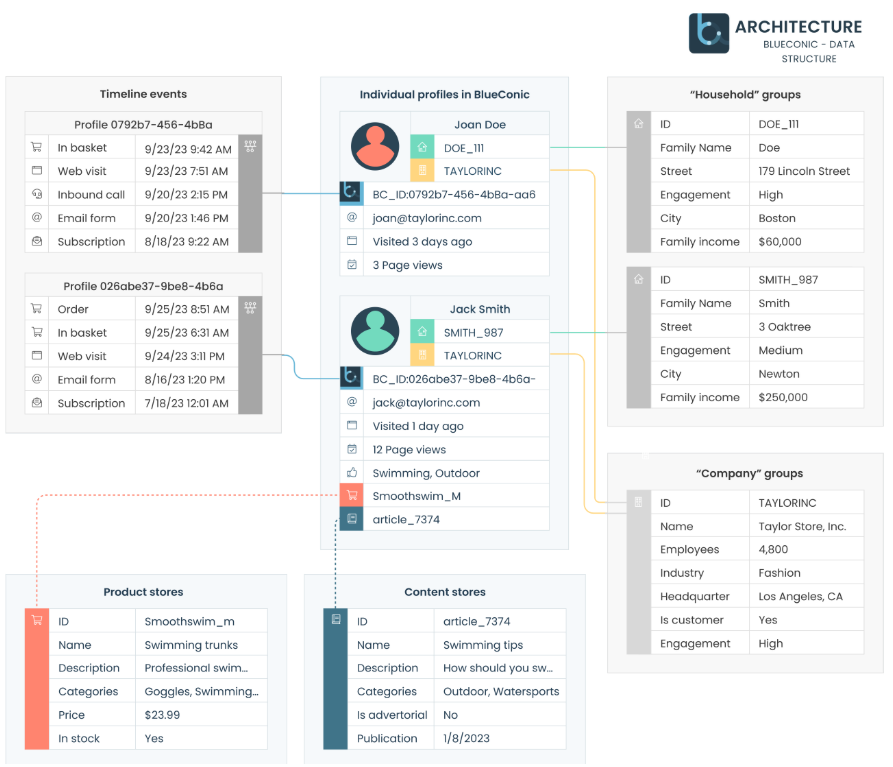This screenshot has width=893, height=767.
Task: Click the $23.99 price value
Action: point(162,715)
